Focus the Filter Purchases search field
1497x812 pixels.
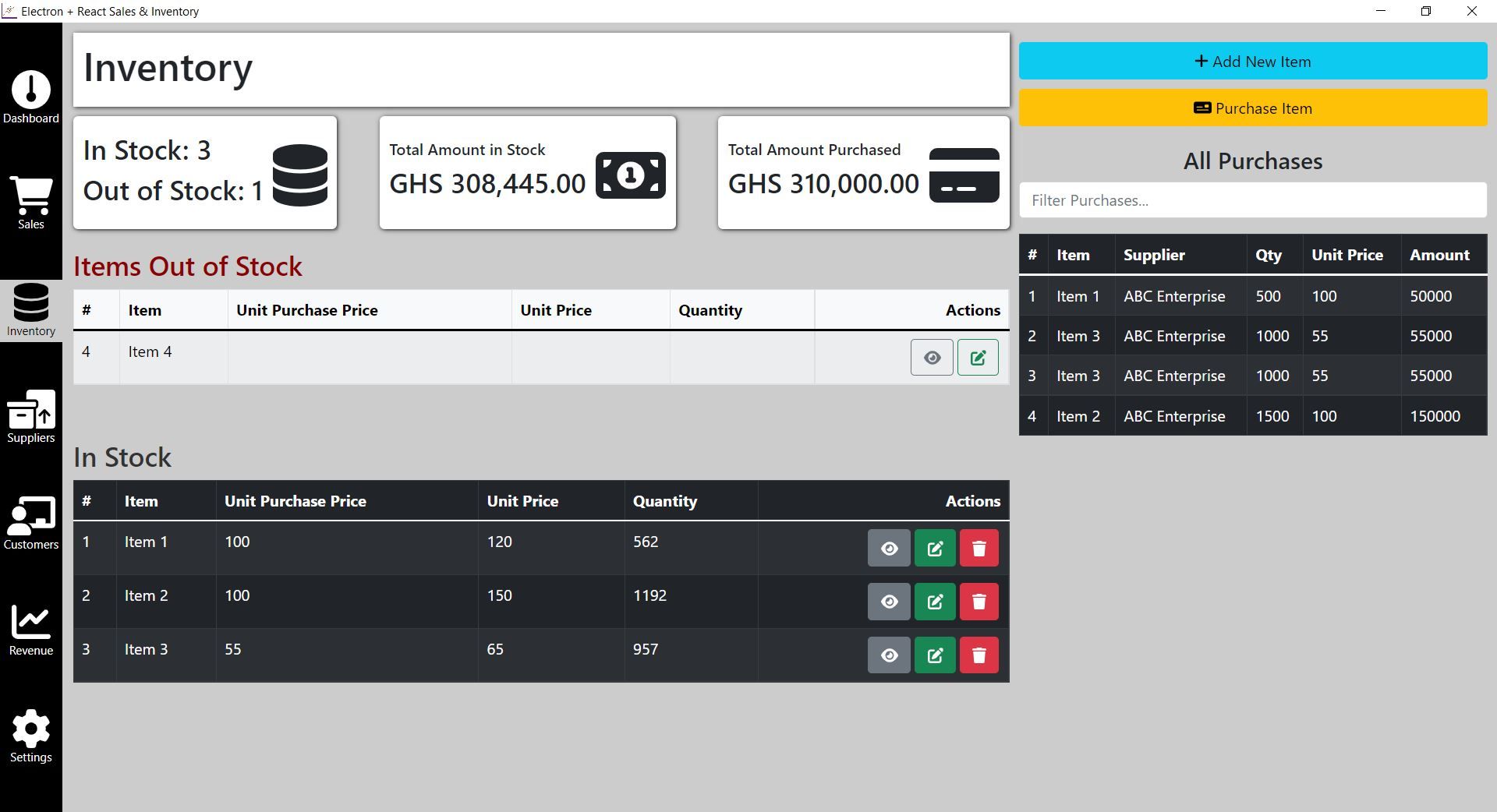pos(1252,200)
